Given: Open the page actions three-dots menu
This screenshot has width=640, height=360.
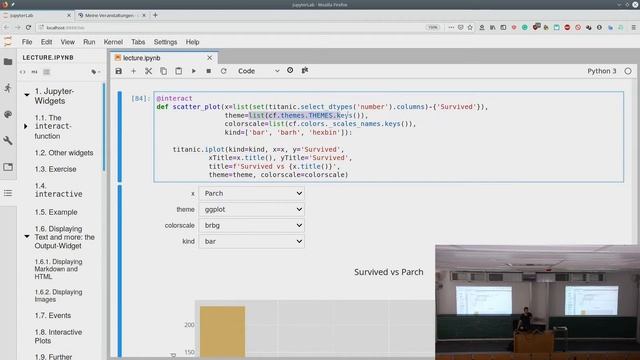Looking at the screenshot, I should click(x=451, y=27).
